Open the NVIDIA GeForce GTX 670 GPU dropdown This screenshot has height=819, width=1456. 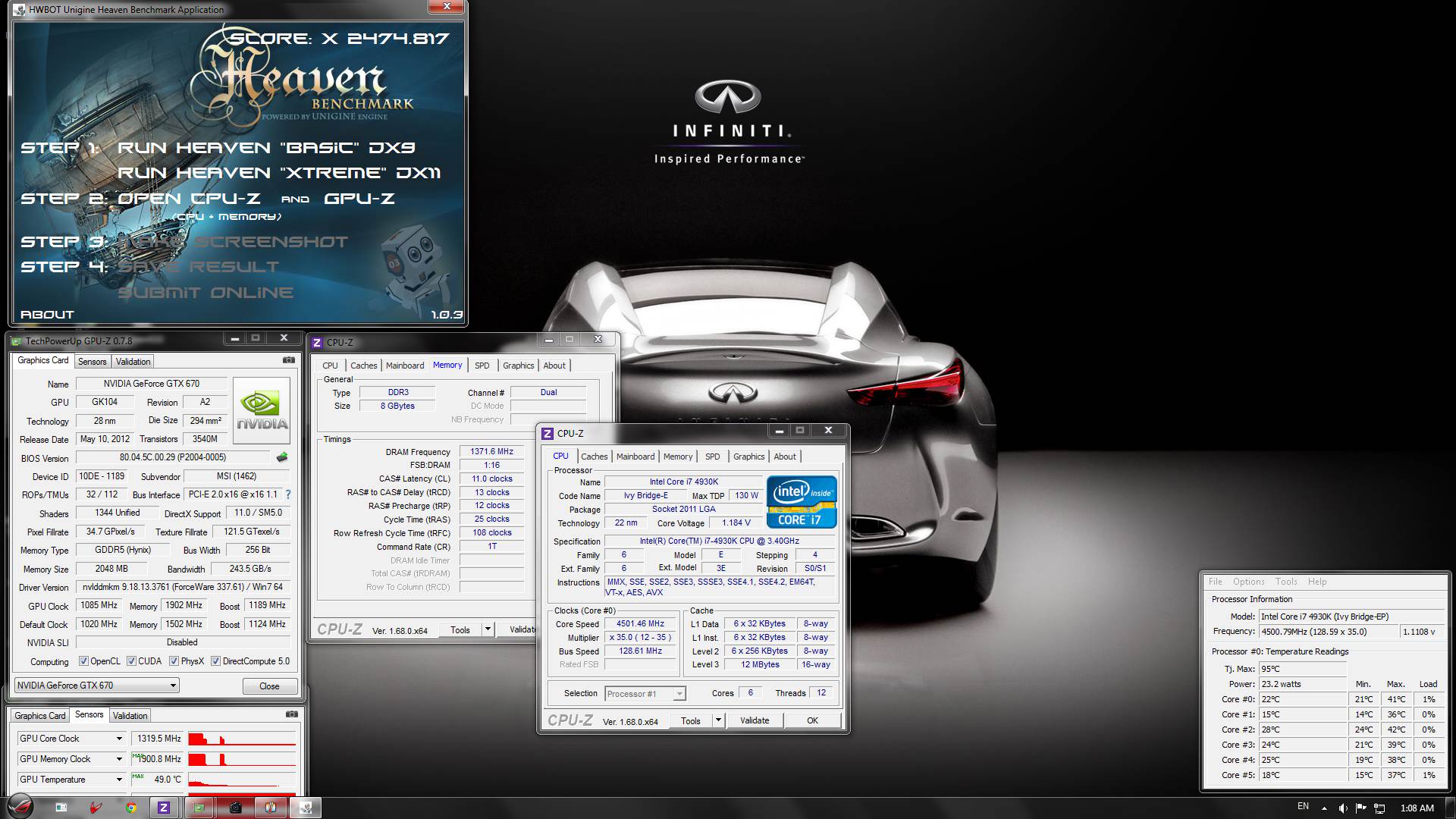(x=96, y=686)
